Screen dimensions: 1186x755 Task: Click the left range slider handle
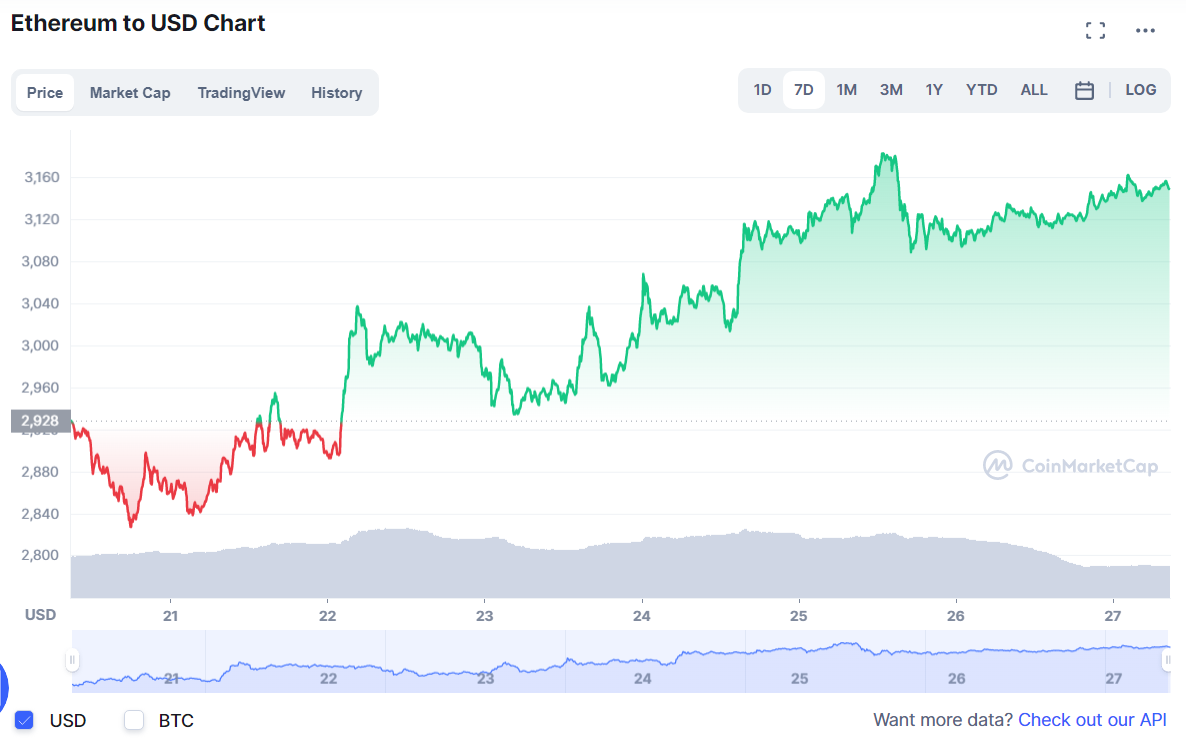(x=72, y=660)
